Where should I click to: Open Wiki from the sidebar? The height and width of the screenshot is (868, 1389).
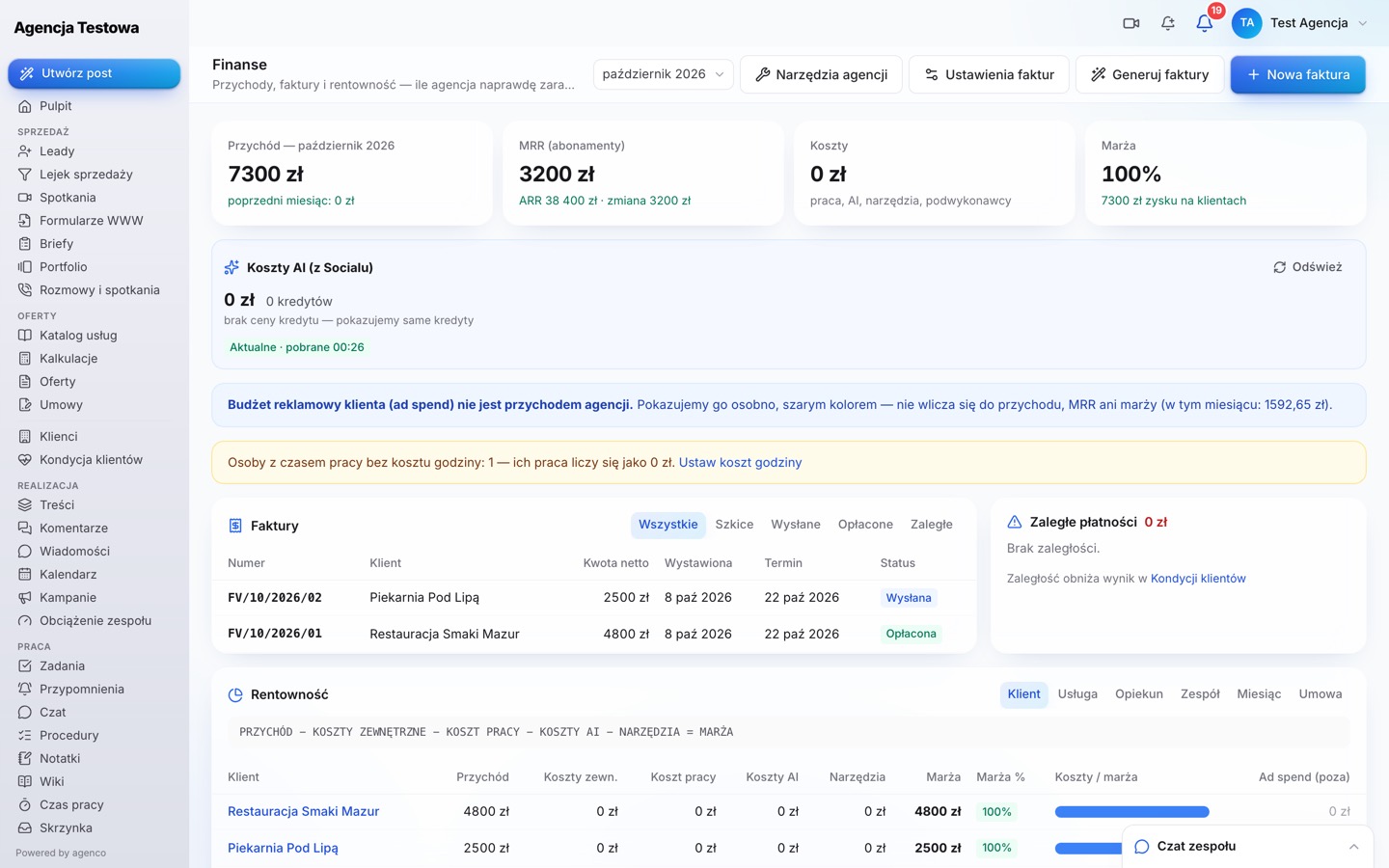(x=95, y=782)
